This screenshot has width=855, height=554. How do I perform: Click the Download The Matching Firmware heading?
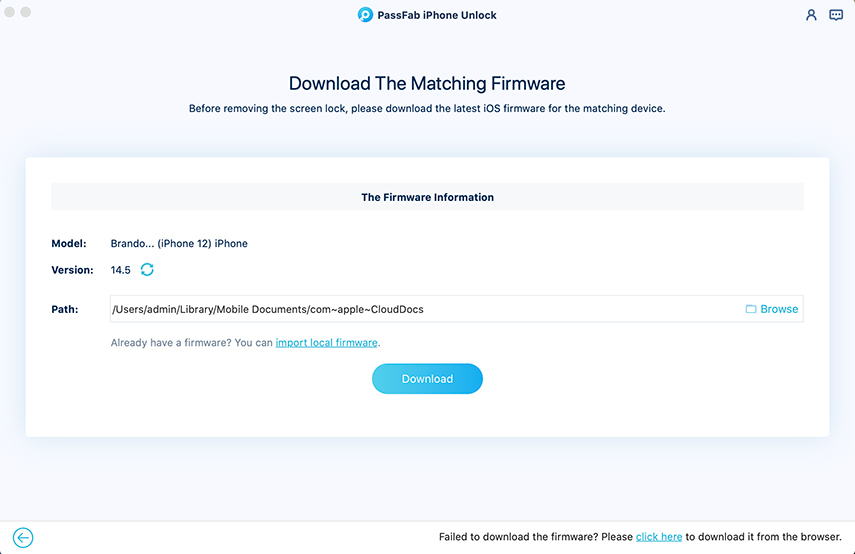pos(427,83)
